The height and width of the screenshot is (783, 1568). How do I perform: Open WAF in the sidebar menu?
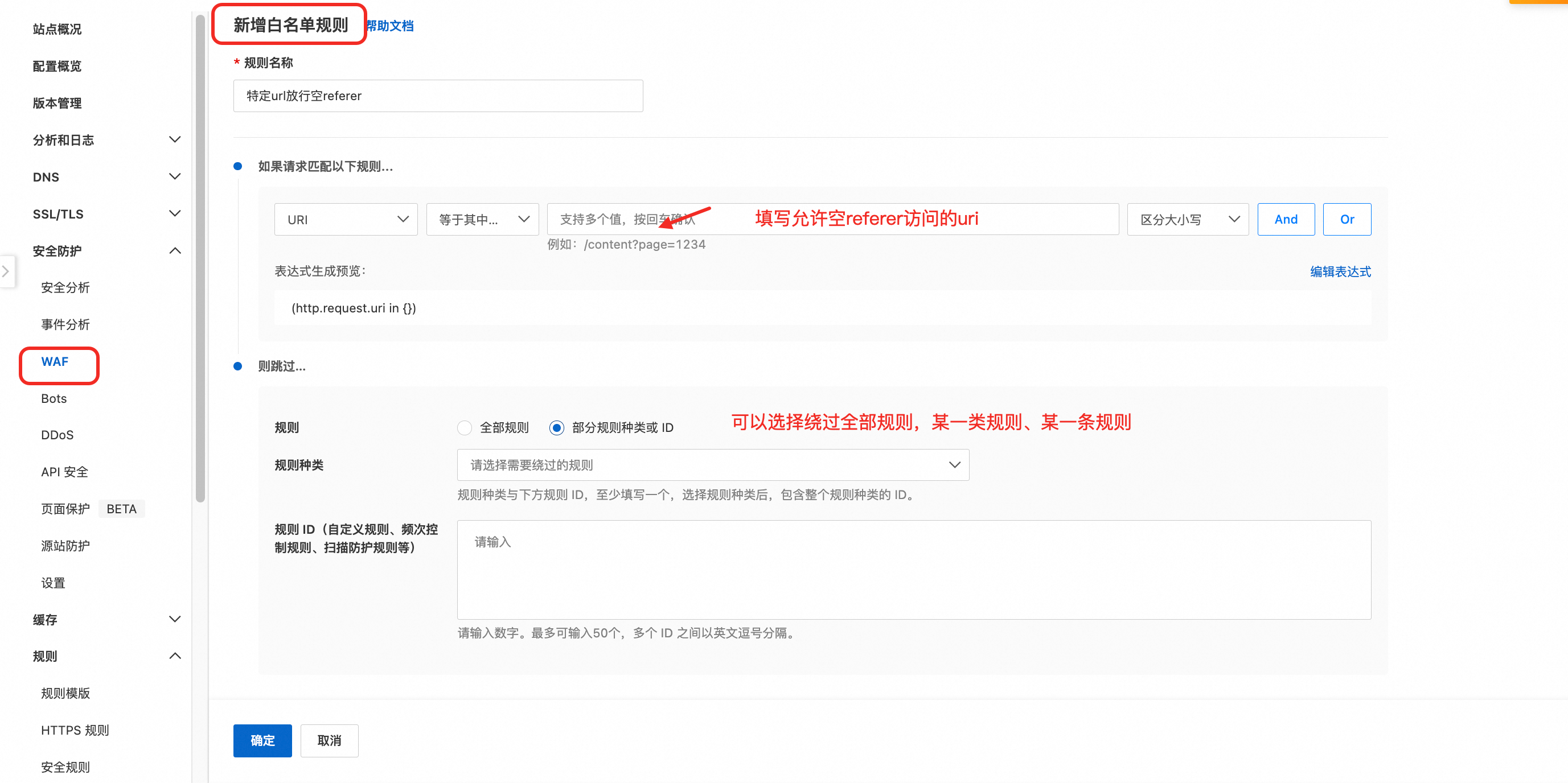click(x=55, y=362)
